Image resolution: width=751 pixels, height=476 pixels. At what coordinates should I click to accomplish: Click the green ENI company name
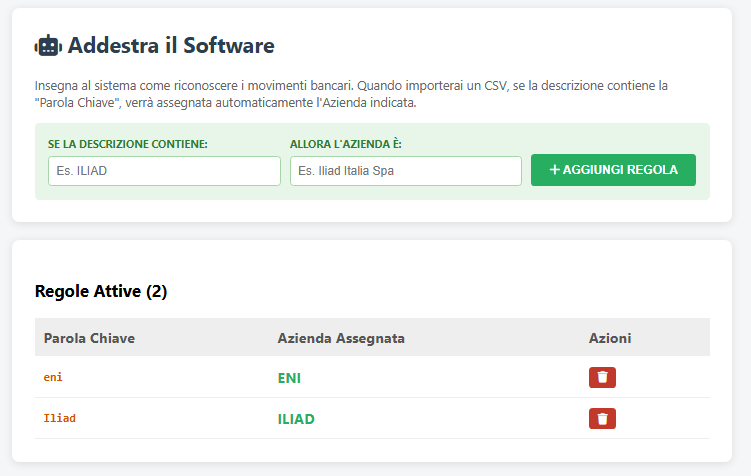(289, 378)
